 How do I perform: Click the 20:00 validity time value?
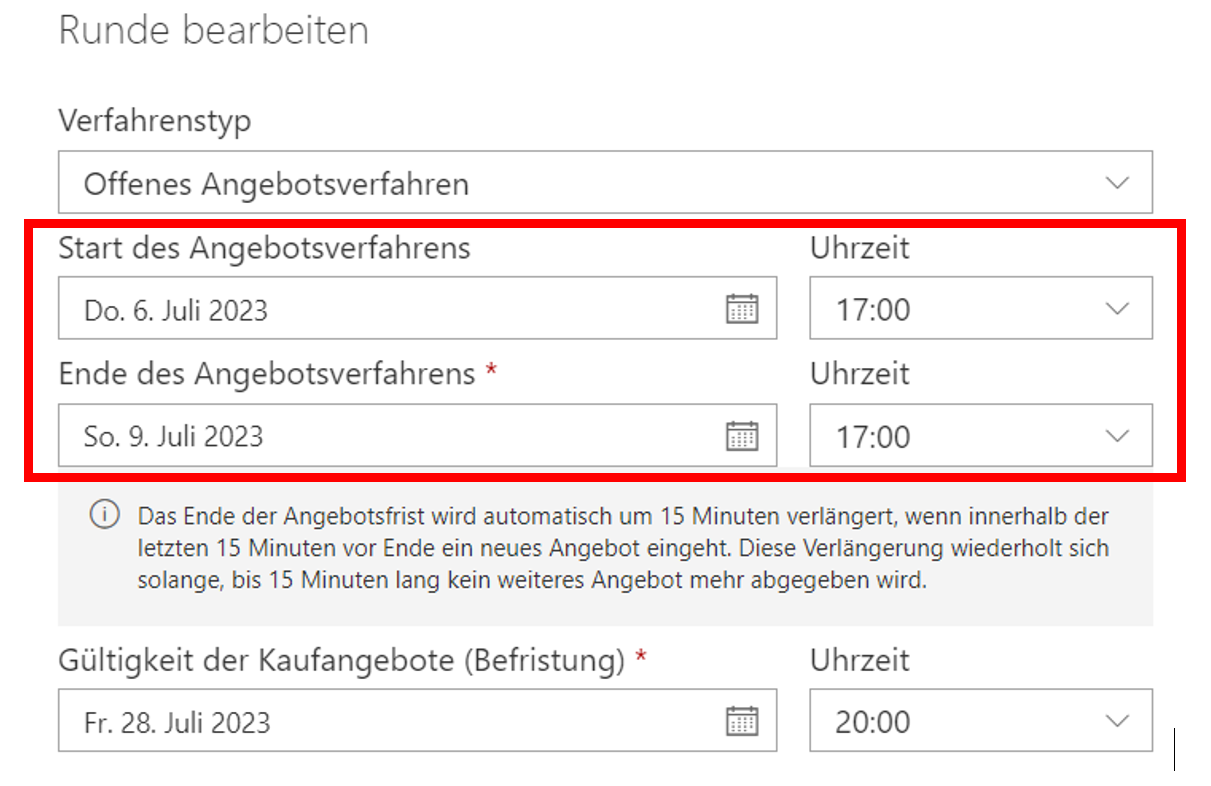pyautogui.click(x=873, y=722)
